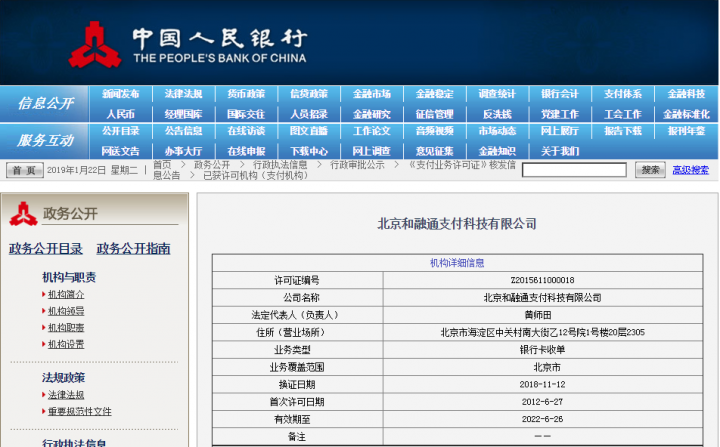Select 网上调查 in navigation
The height and width of the screenshot is (447, 720).
click(x=372, y=151)
